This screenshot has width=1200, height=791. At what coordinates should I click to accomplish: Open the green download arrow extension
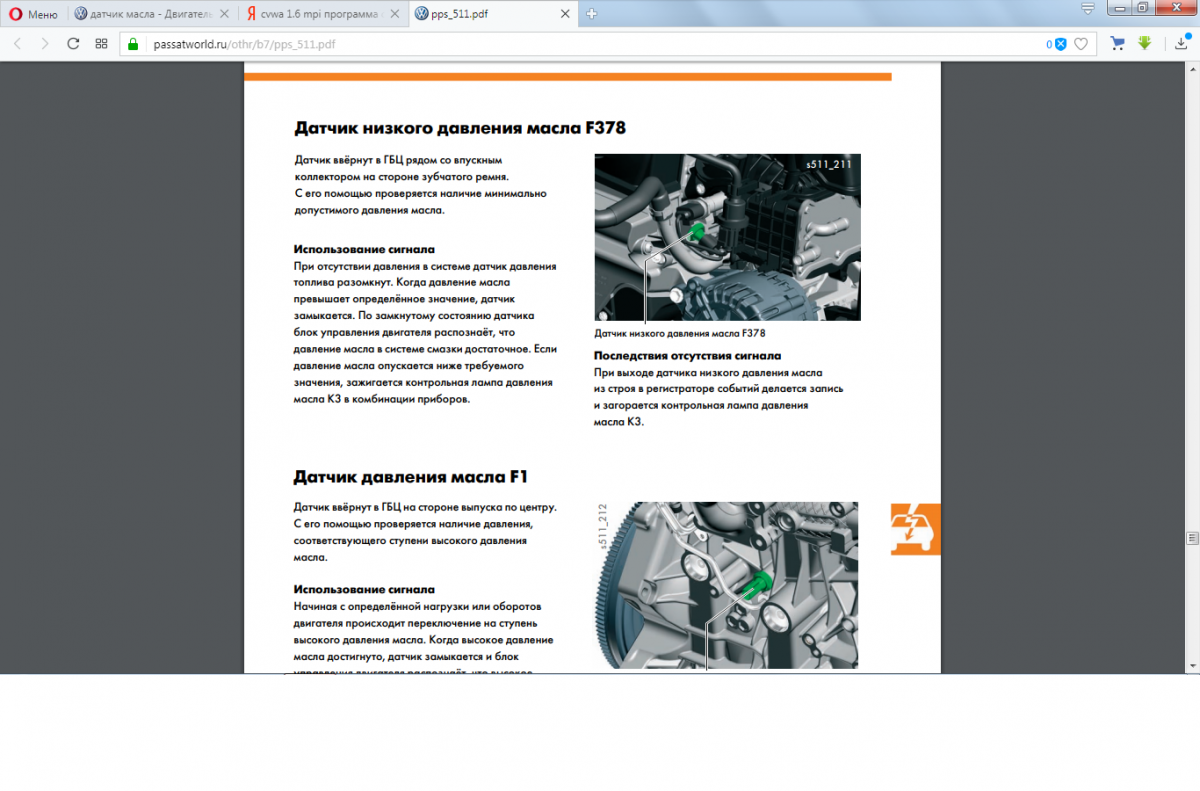pos(1145,44)
